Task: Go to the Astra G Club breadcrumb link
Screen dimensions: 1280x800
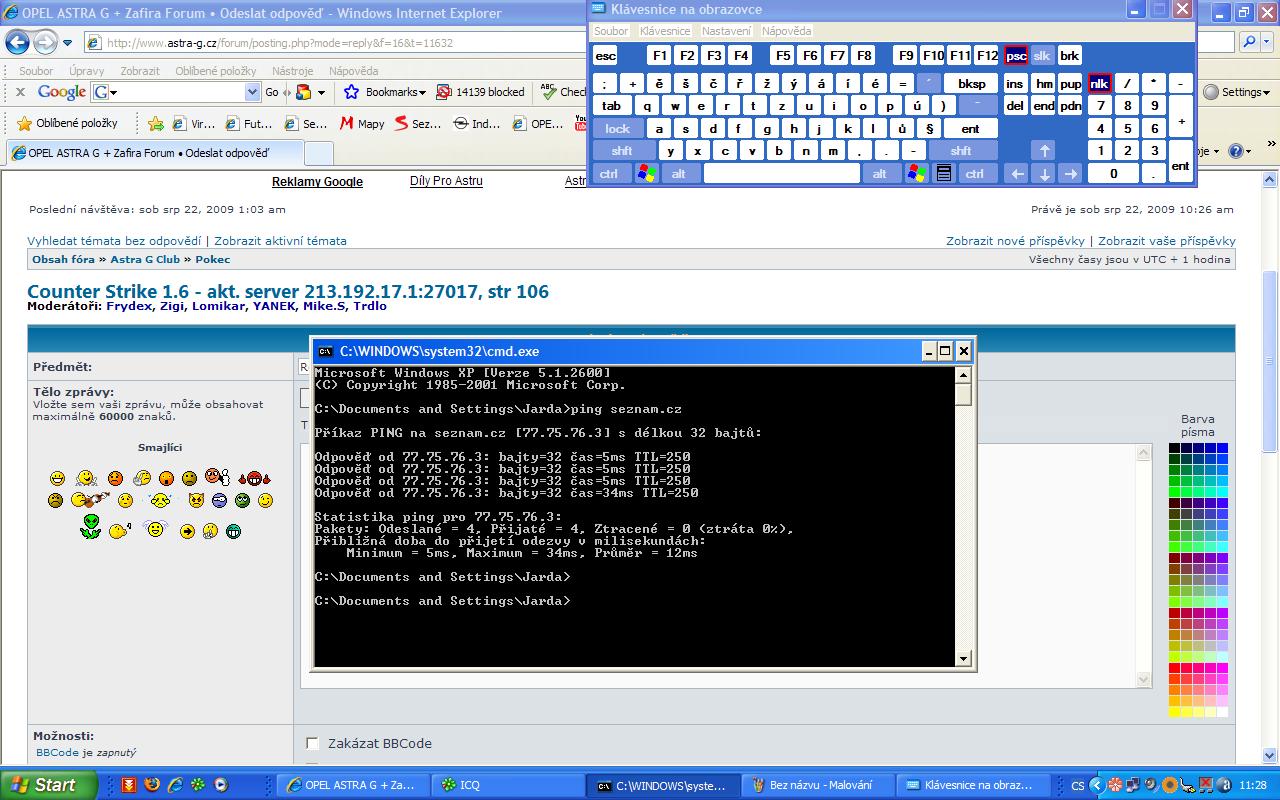Action: click(145, 259)
